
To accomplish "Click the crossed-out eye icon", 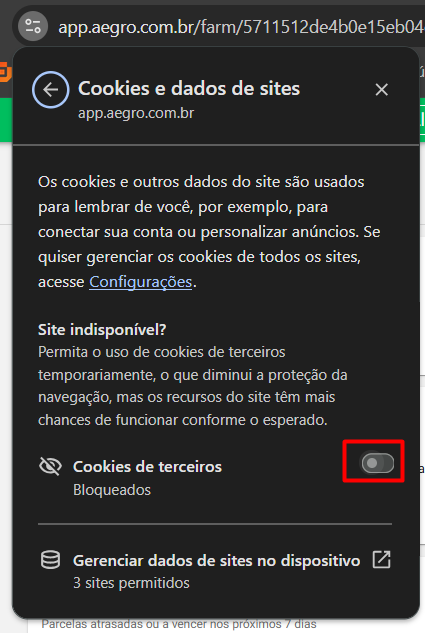I will (x=50, y=466).
